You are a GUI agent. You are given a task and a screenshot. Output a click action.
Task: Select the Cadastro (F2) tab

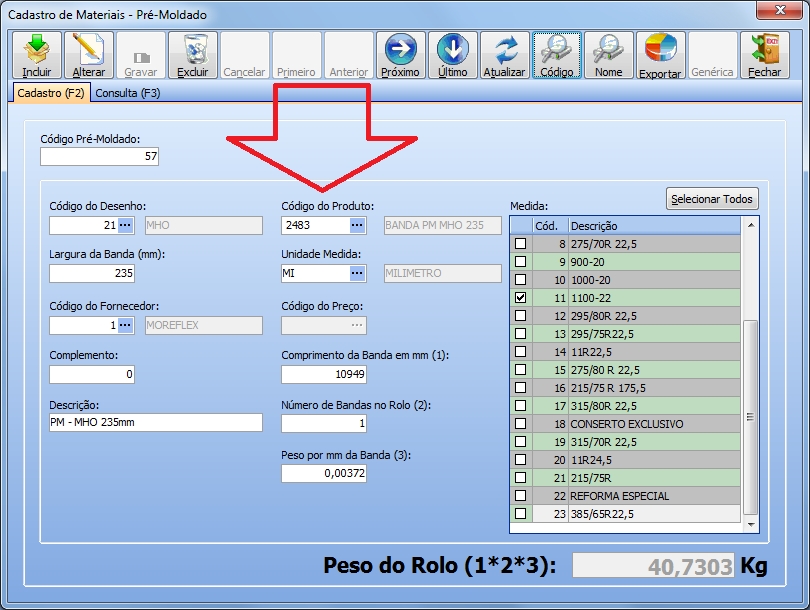(x=52, y=93)
